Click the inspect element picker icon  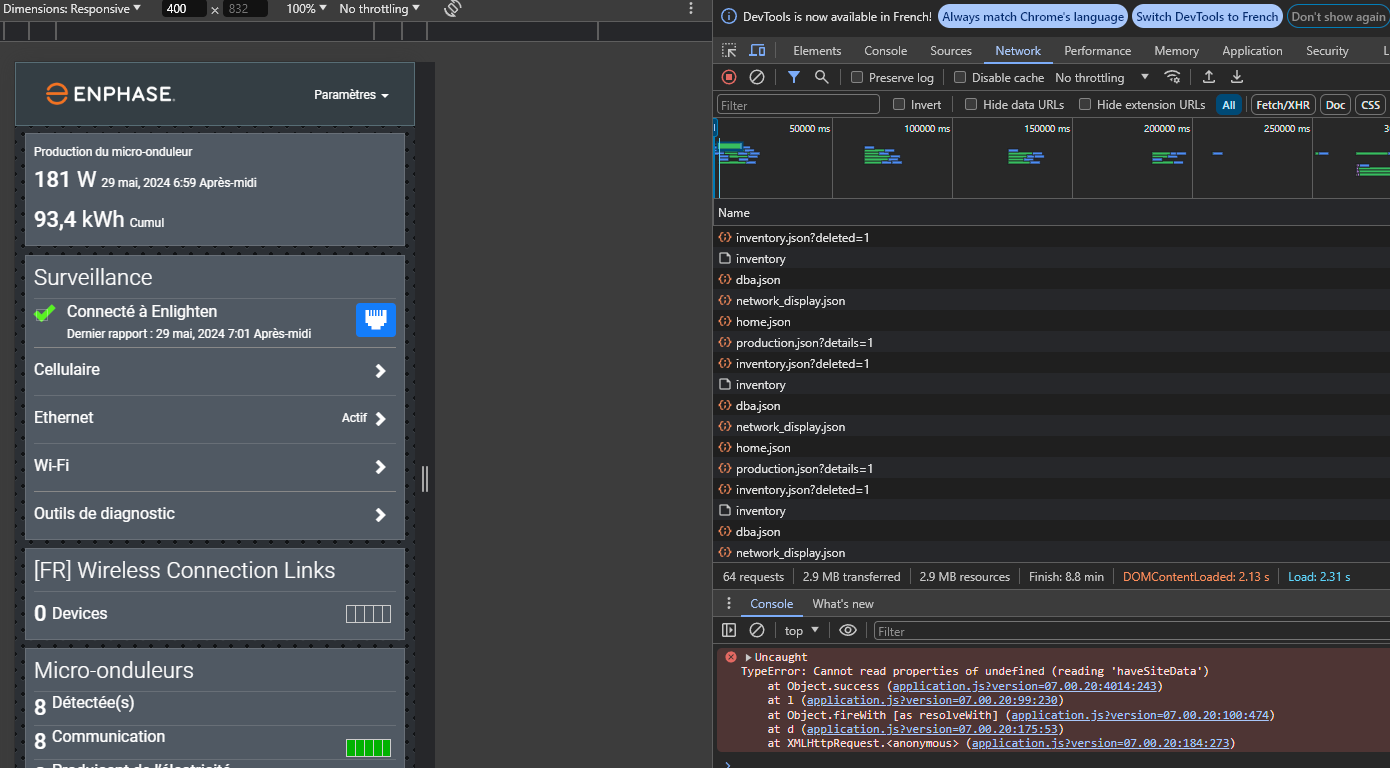[x=729, y=50]
